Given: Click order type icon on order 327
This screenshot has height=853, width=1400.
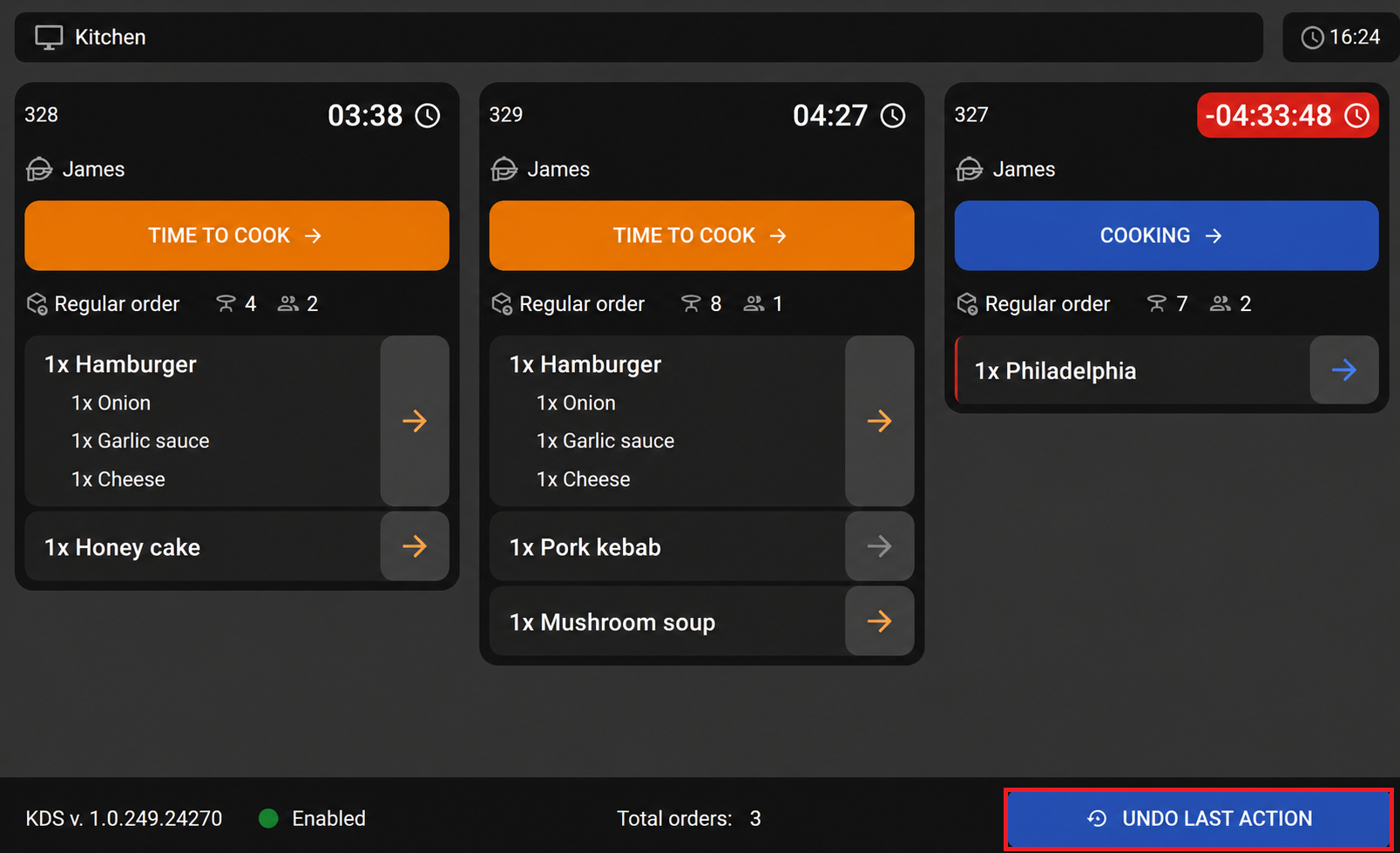Looking at the screenshot, I should click(967, 303).
